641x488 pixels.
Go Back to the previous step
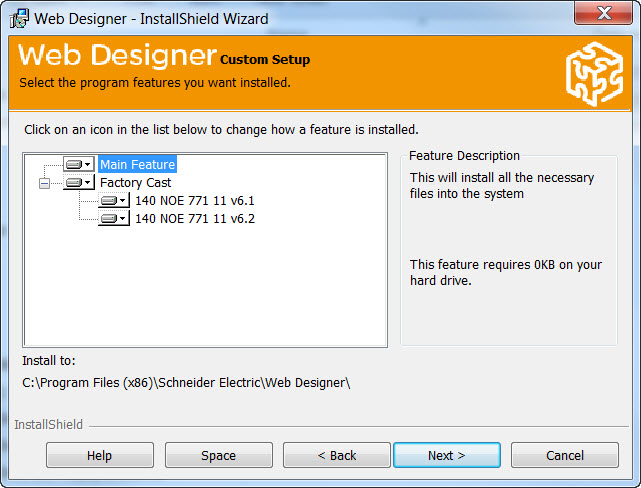pos(337,455)
